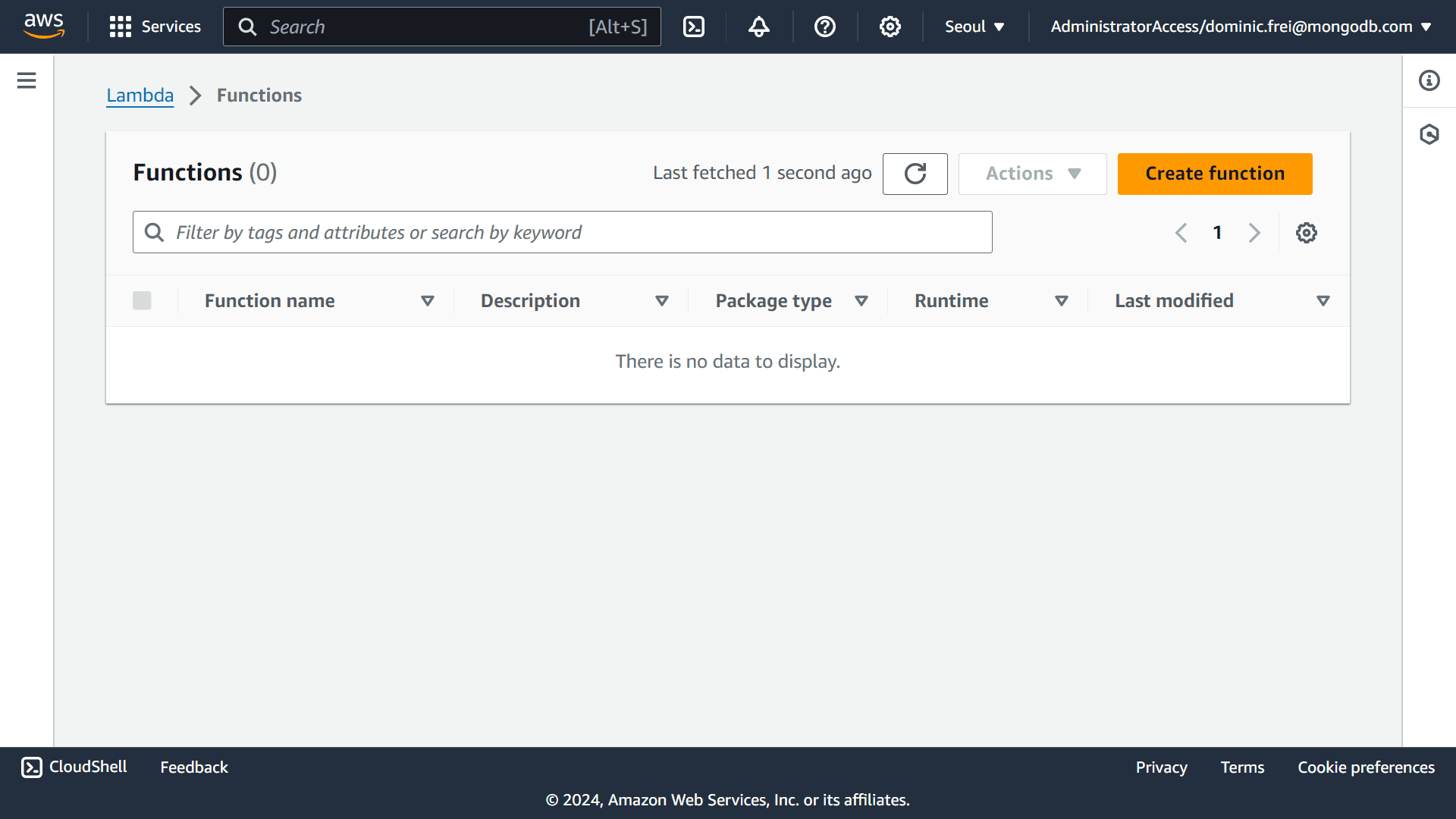This screenshot has width=1456, height=819.
Task: Click the AWS logo home icon
Action: [44, 27]
